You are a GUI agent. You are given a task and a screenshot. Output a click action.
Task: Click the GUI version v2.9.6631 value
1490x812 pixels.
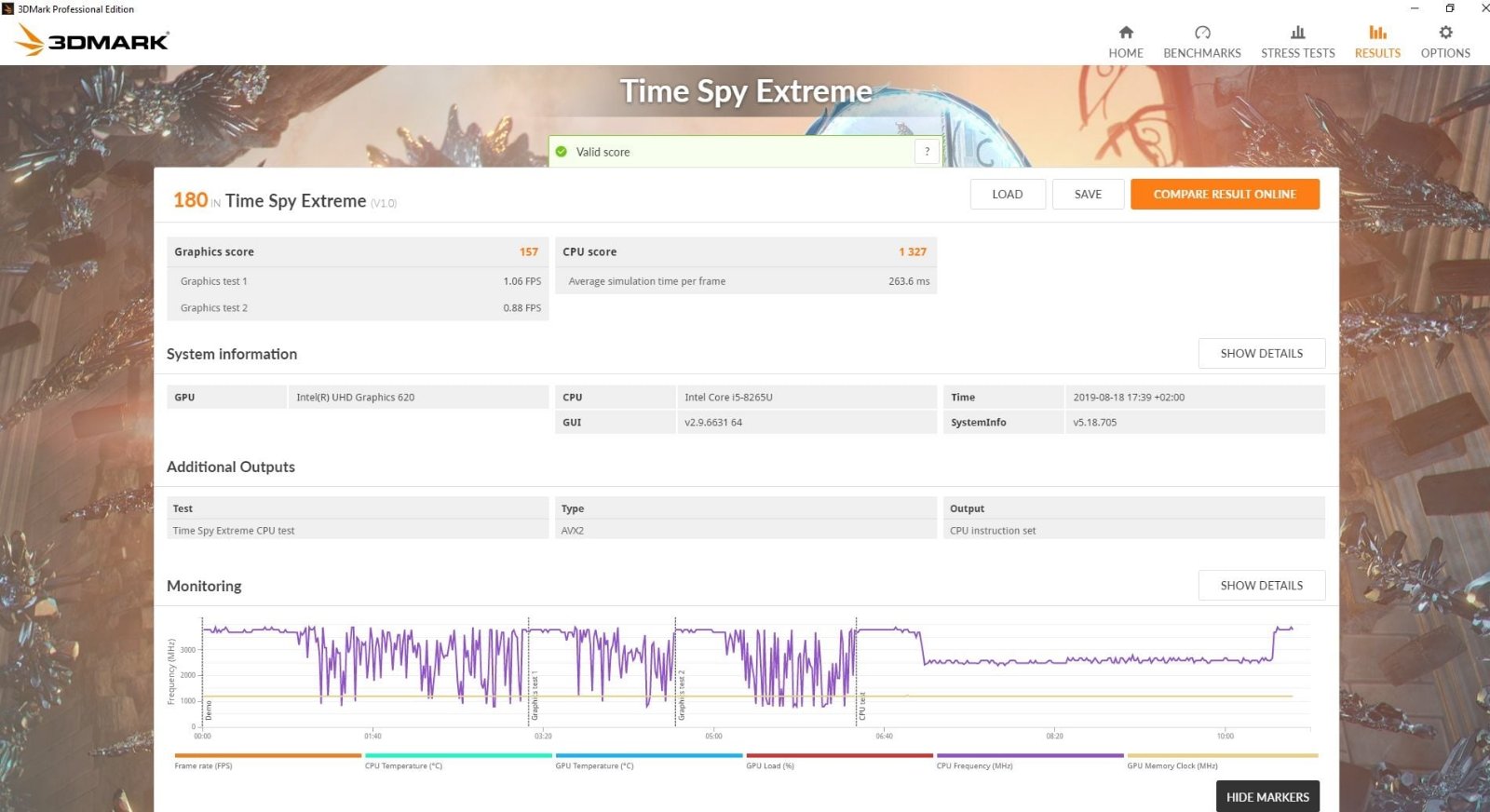pyautogui.click(x=713, y=422)
